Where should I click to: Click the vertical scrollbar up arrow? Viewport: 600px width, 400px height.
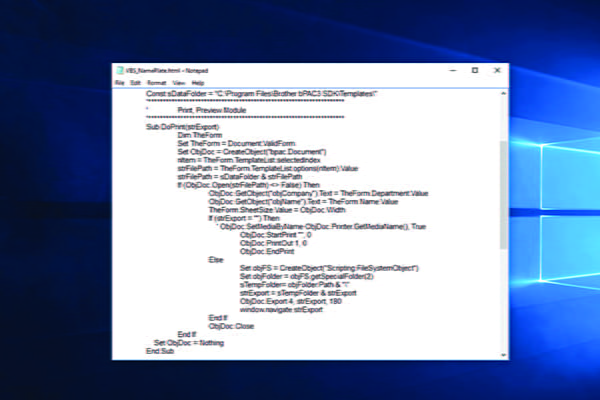coord(502,91)
